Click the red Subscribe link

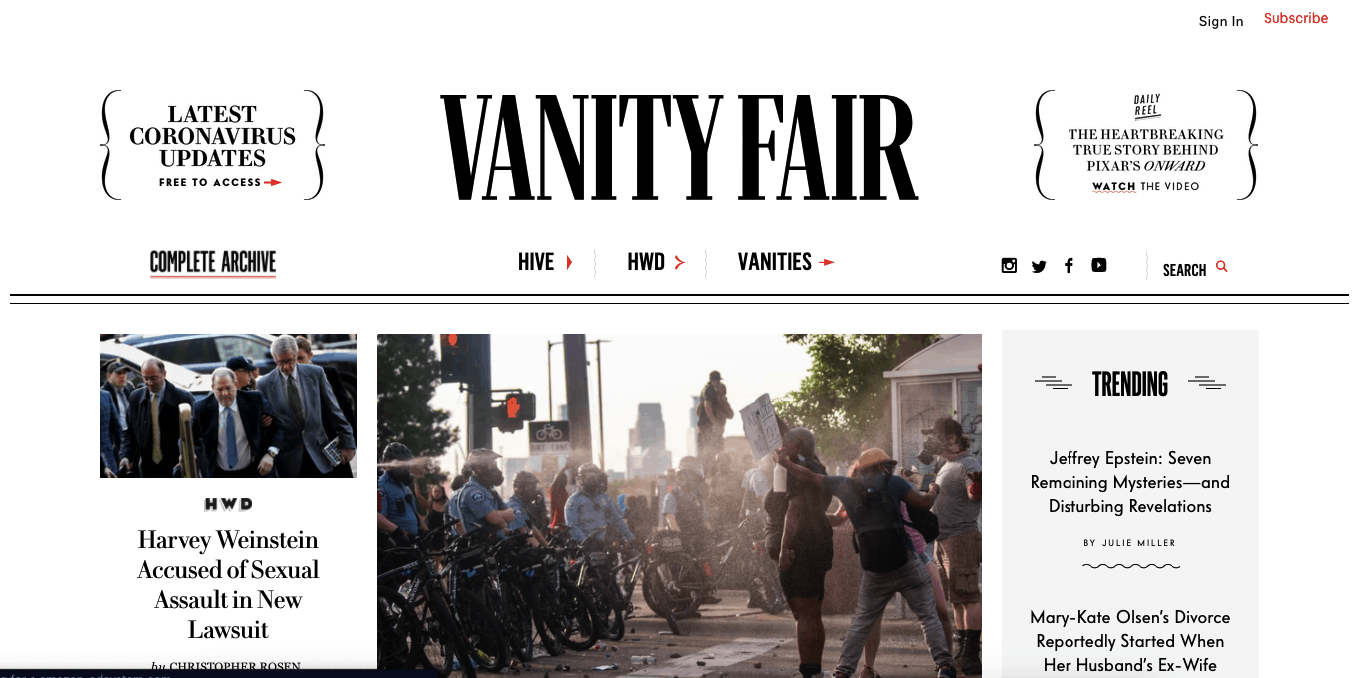1296,18
